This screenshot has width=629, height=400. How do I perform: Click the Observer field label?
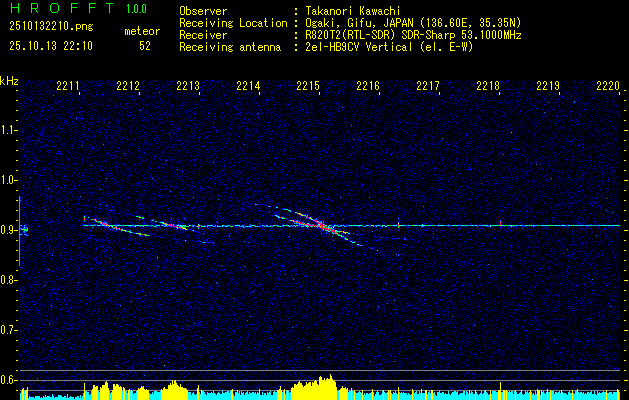203,11
